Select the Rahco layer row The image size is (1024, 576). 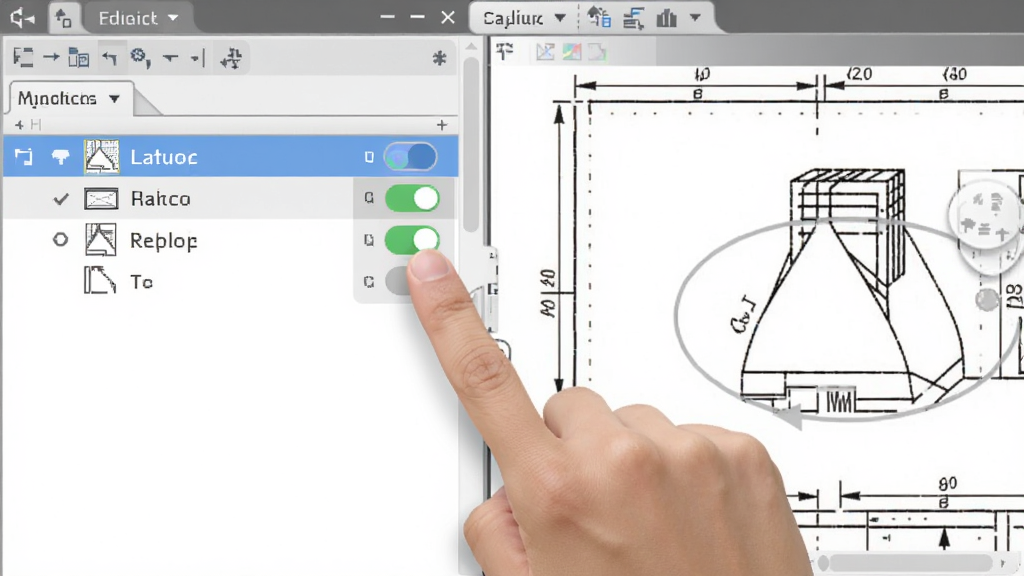(231, 199)
